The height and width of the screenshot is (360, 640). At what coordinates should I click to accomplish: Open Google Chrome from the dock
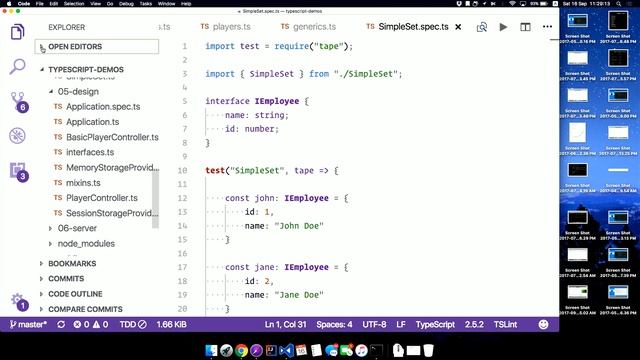pyautogui.click(x=241, y=350)
